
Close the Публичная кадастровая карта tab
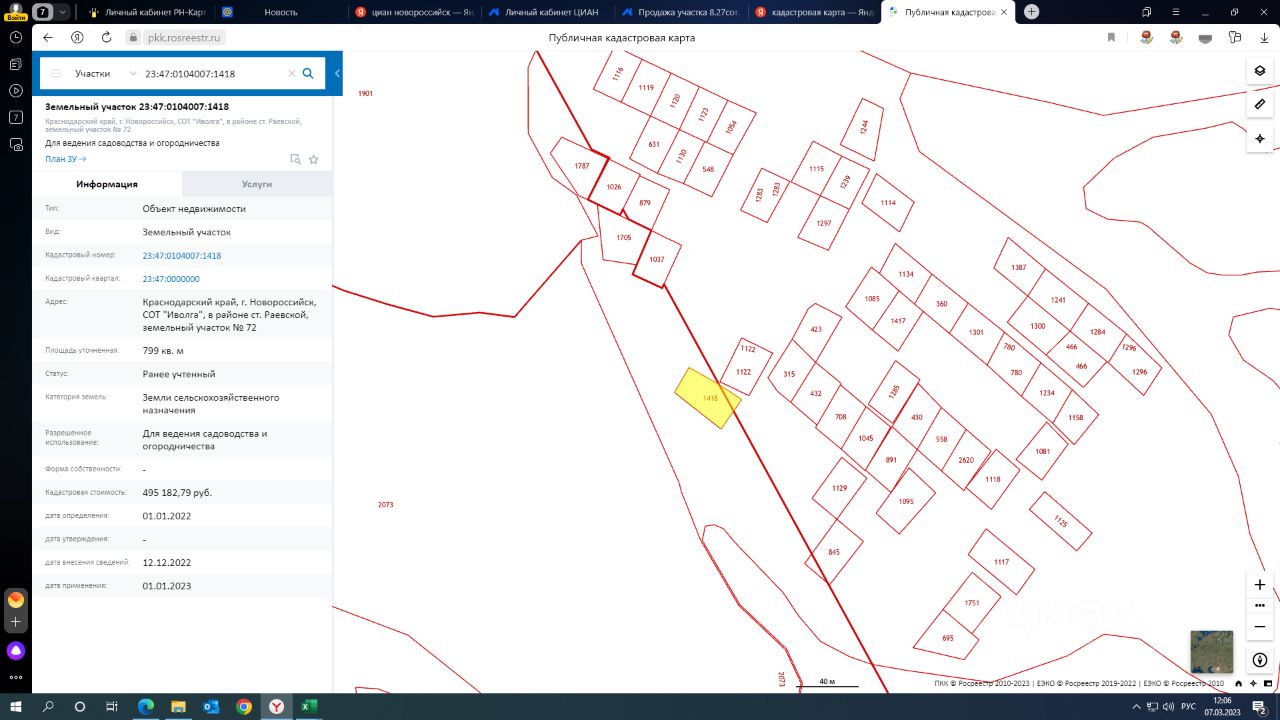[x=1004, y=12]
